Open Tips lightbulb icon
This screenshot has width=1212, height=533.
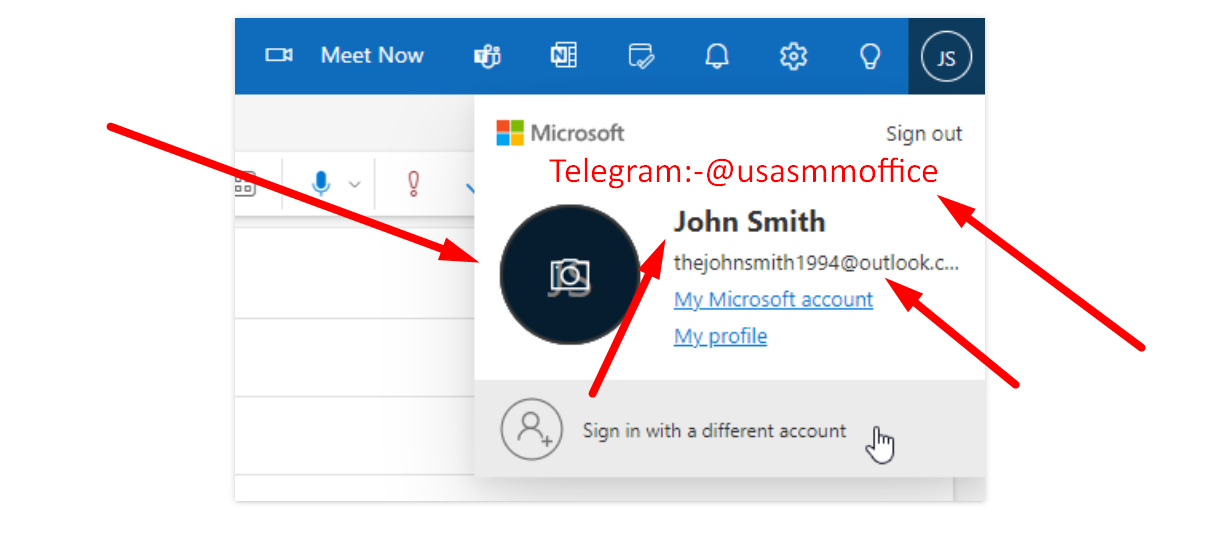point(870,56)
